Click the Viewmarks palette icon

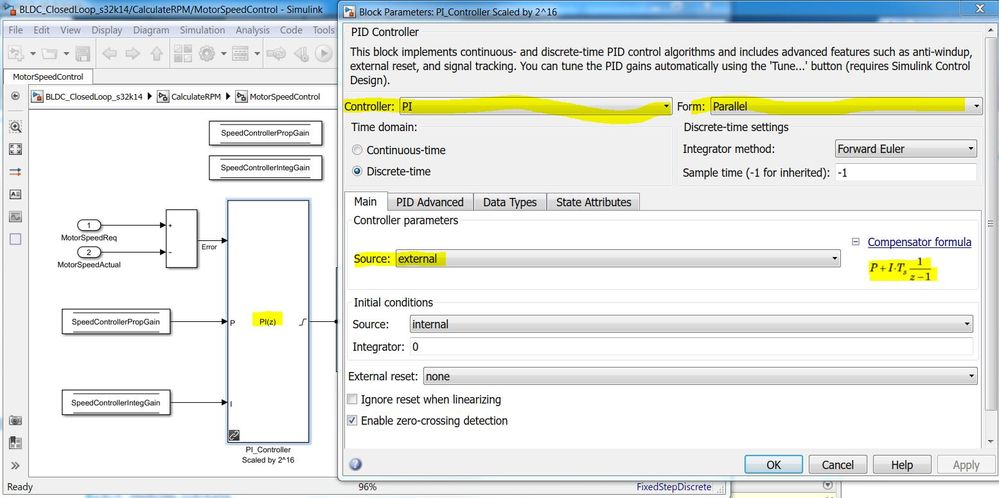[x=15, y=443]
